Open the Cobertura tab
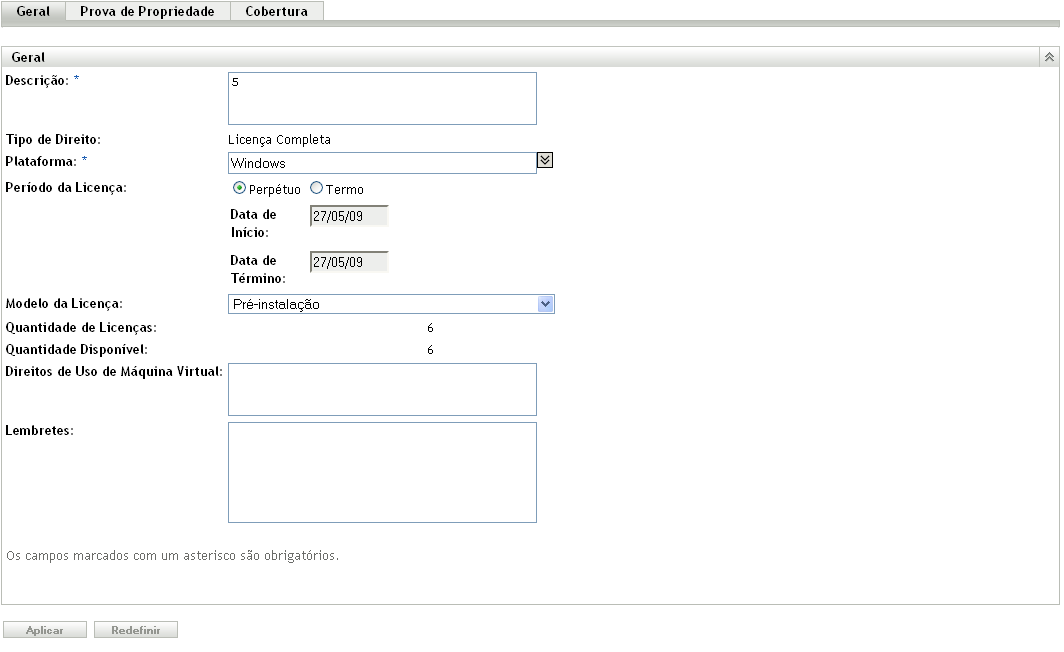Screen dimensions: 1064x652 click(x=276, y=11)
